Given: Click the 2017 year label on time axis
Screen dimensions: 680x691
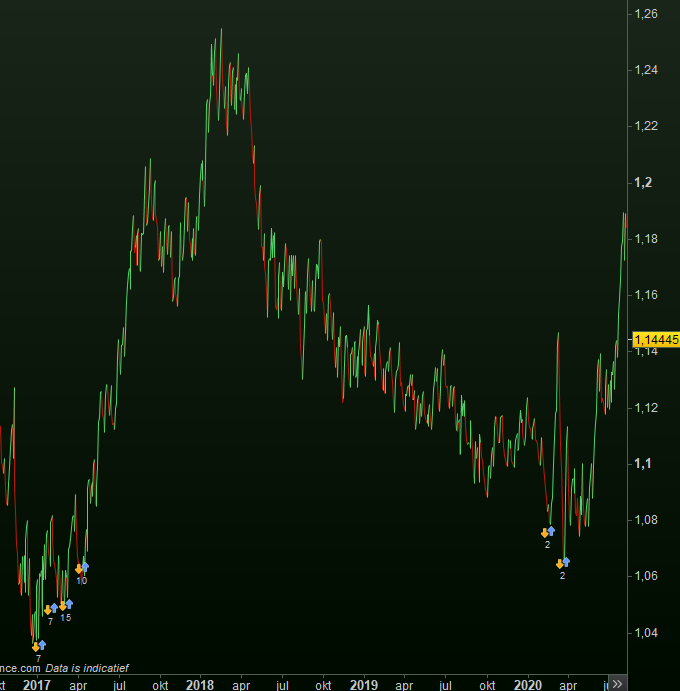Looking at the screenshot, I should coord(36,685).
